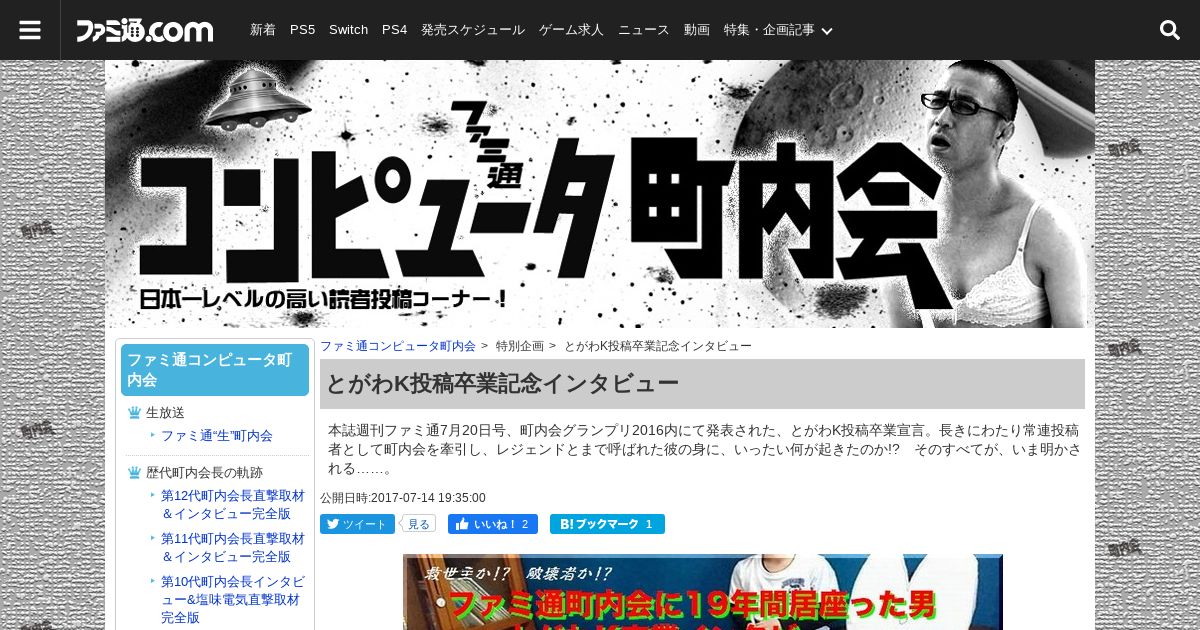
Task: Go to the PS5 section
Action: click(302, 30)
